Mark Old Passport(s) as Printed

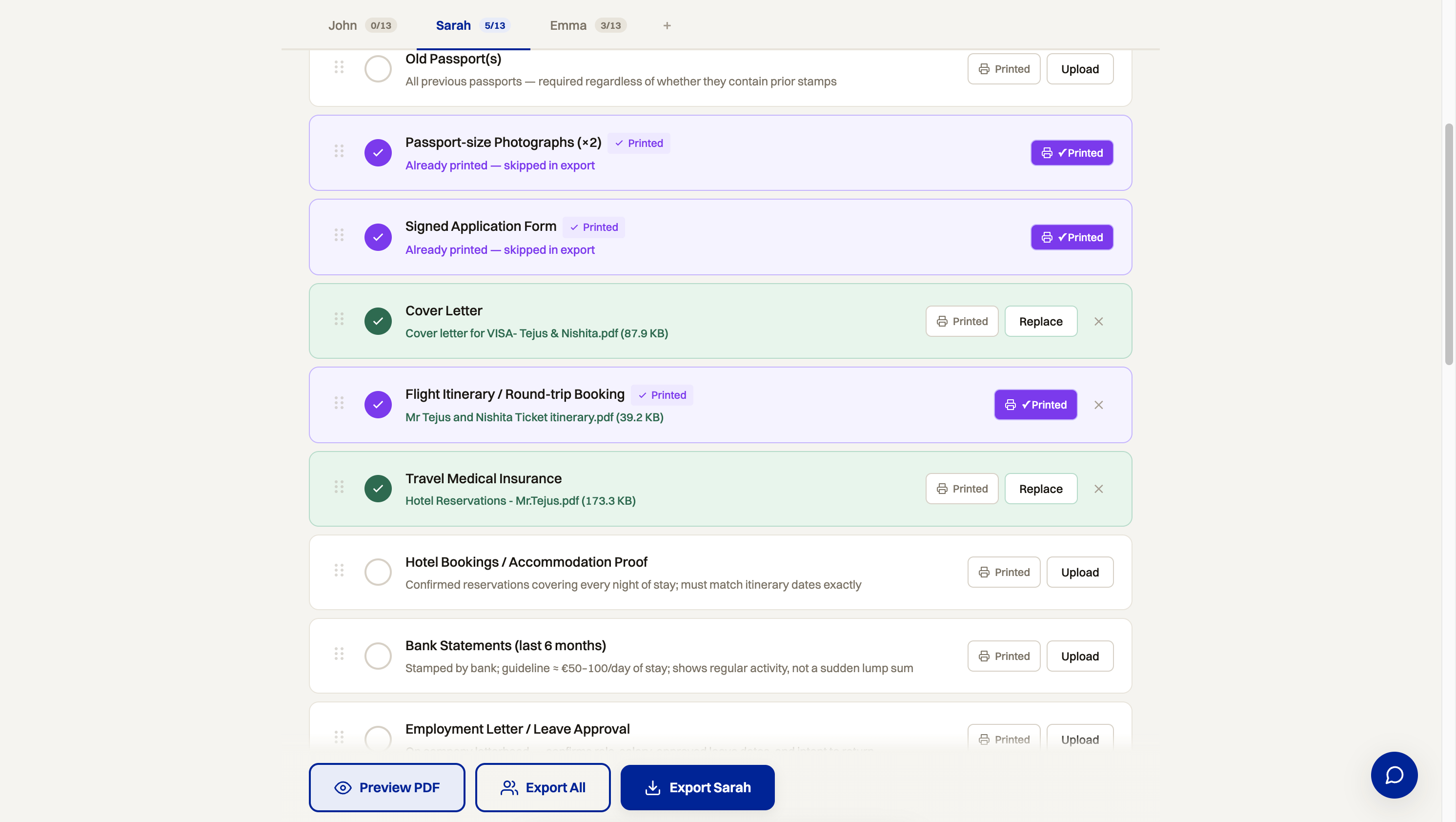[x=1004, y=69]
